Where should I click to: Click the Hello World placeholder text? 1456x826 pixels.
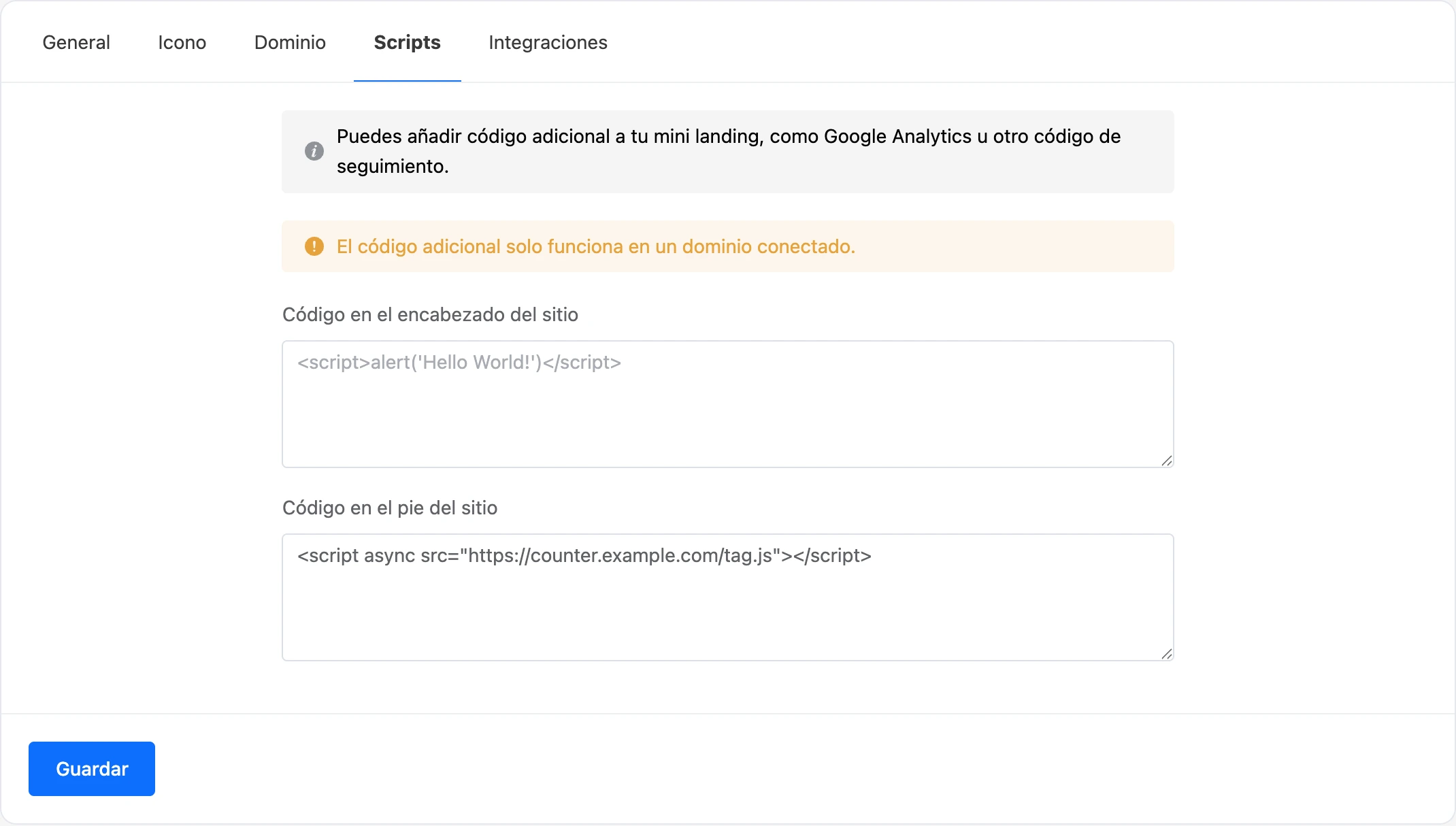pos(459,363)
